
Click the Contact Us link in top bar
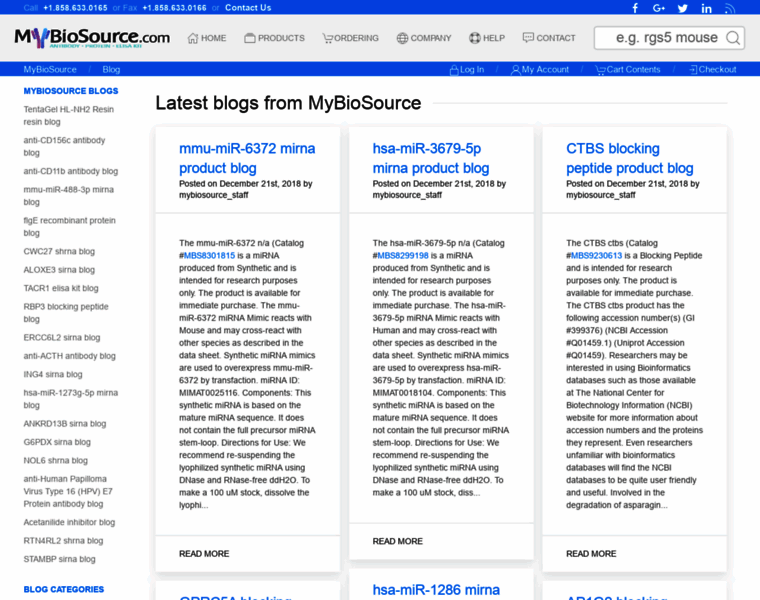pos(248,8)
